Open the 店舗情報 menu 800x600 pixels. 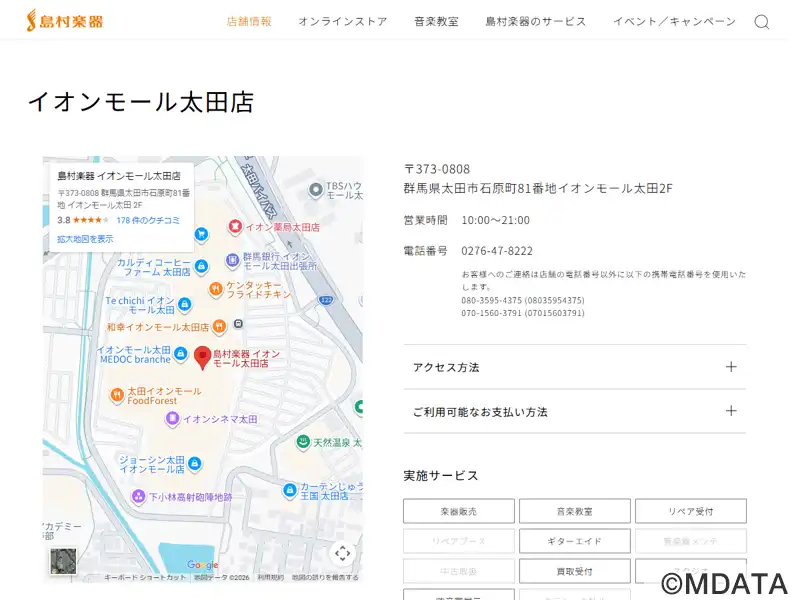click(x=249, y=21)
